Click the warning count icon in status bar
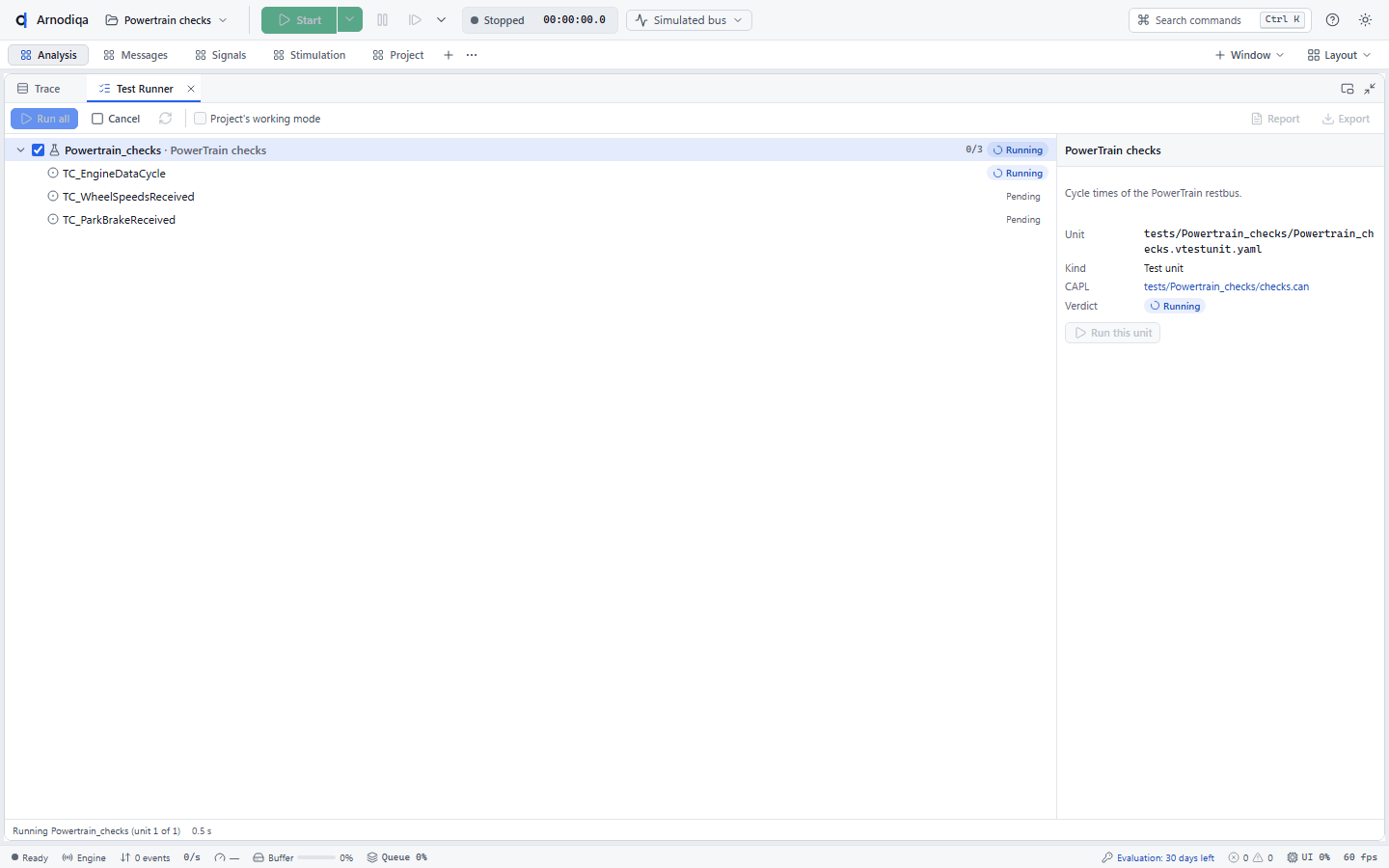 pos(1258,857)
